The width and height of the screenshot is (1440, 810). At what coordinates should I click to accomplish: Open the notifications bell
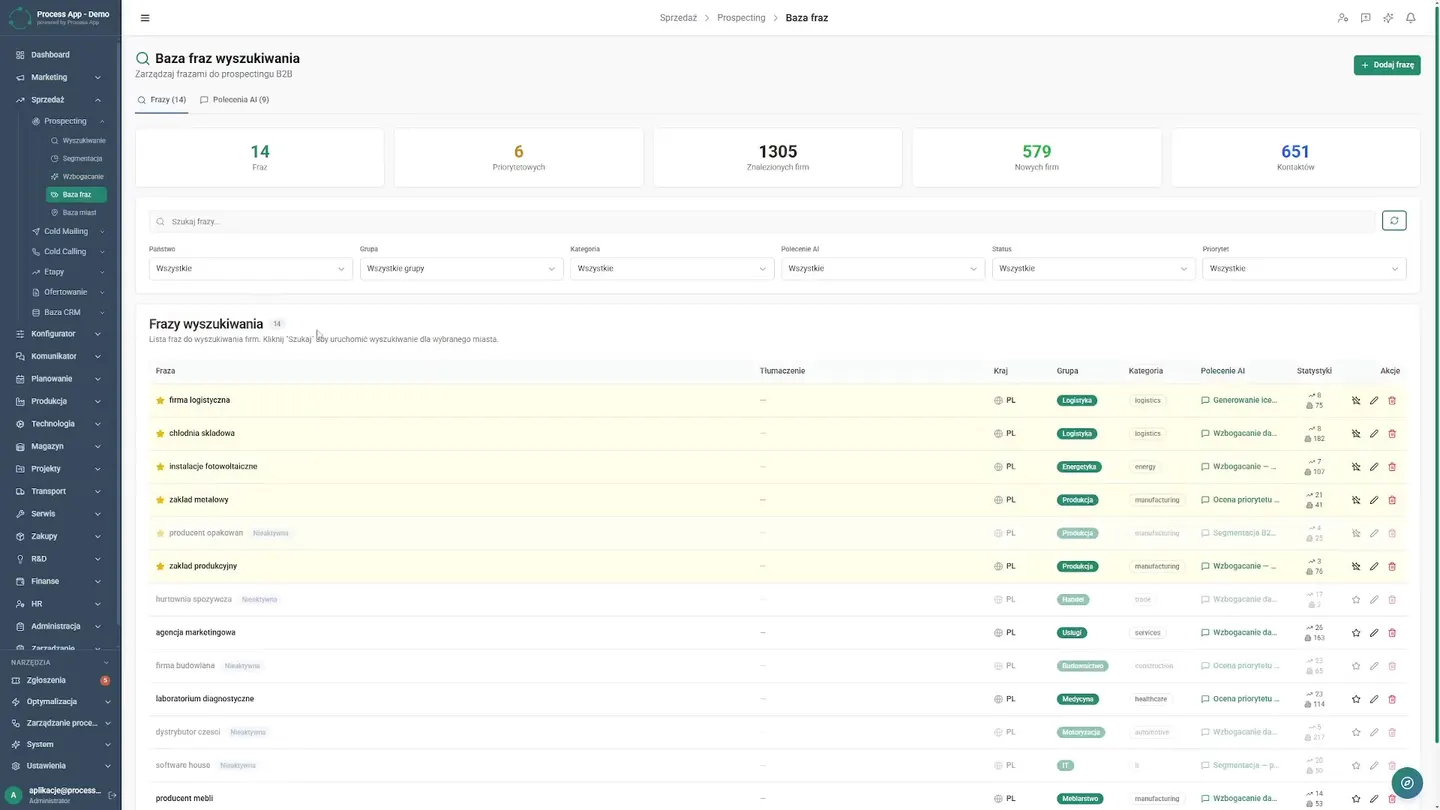click(1411, 18)
